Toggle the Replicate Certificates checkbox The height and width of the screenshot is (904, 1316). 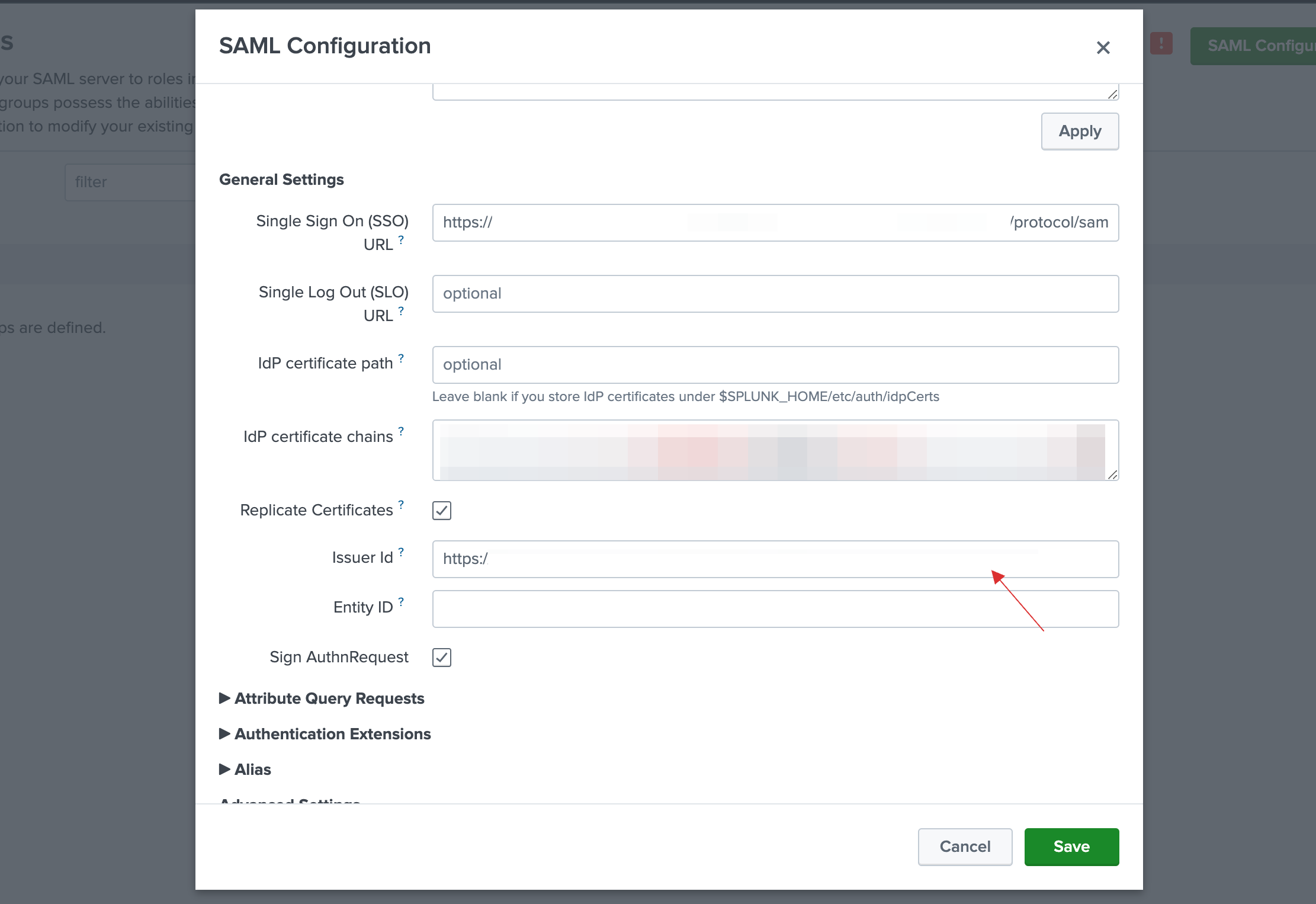[441, 511]
